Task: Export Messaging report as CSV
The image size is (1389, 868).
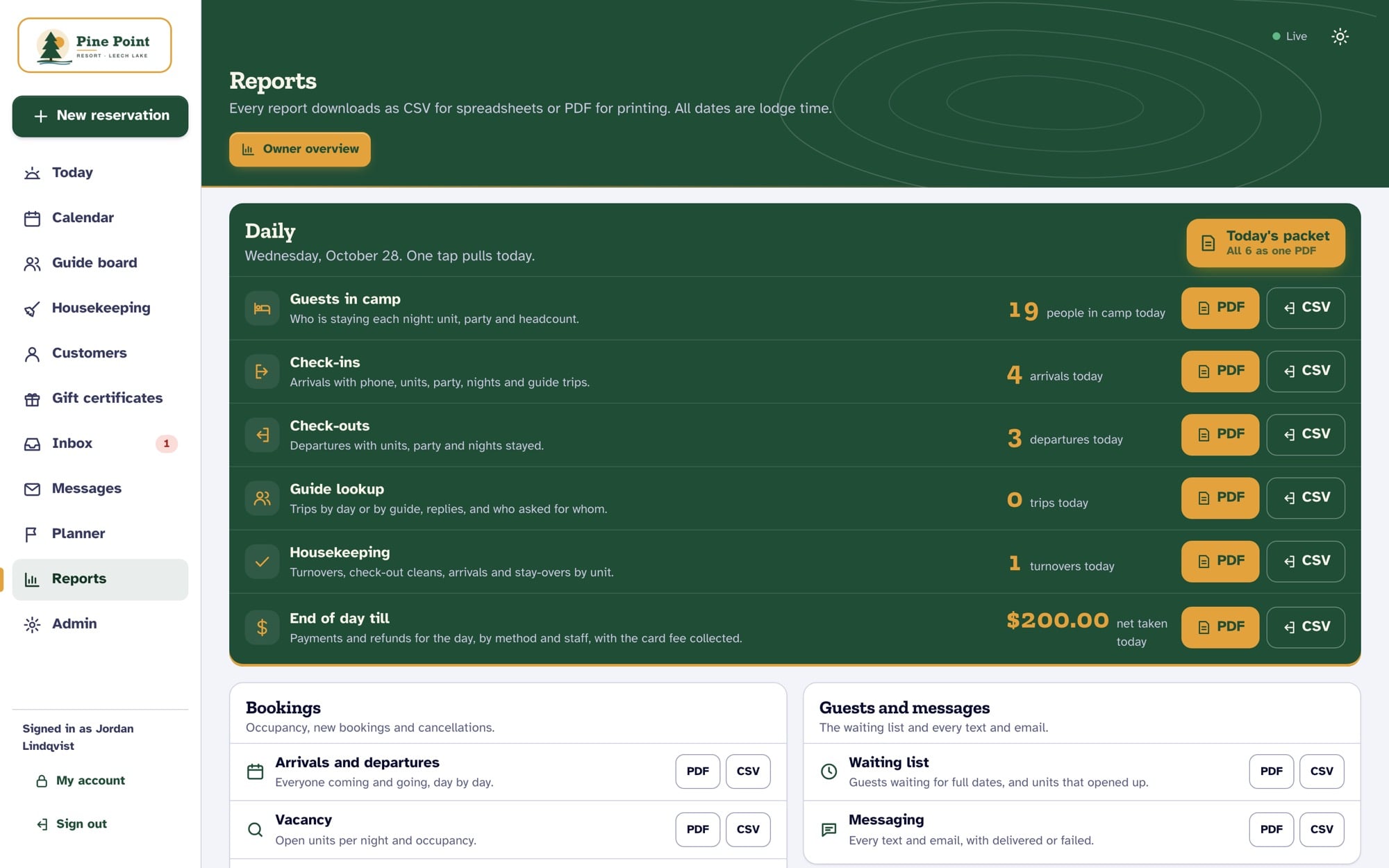Action: tap(1322, 829)
